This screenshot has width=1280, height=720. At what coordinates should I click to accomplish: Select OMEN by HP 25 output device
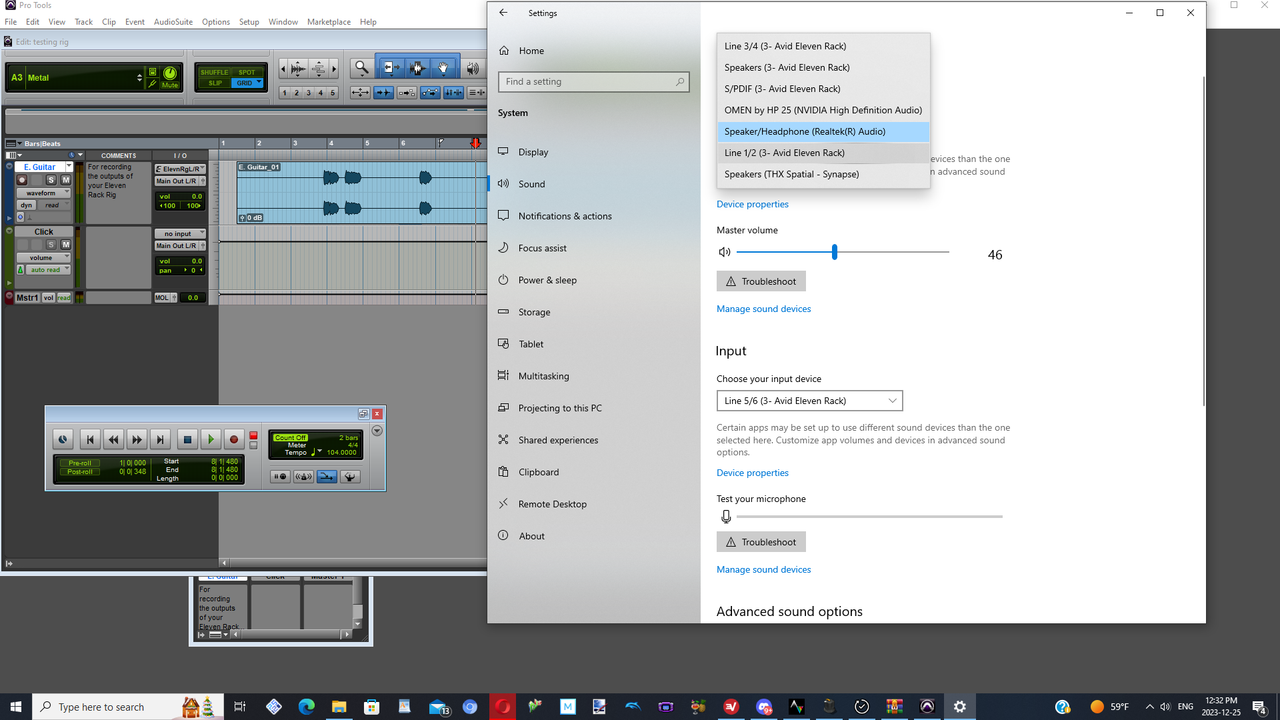coord(823,110)
